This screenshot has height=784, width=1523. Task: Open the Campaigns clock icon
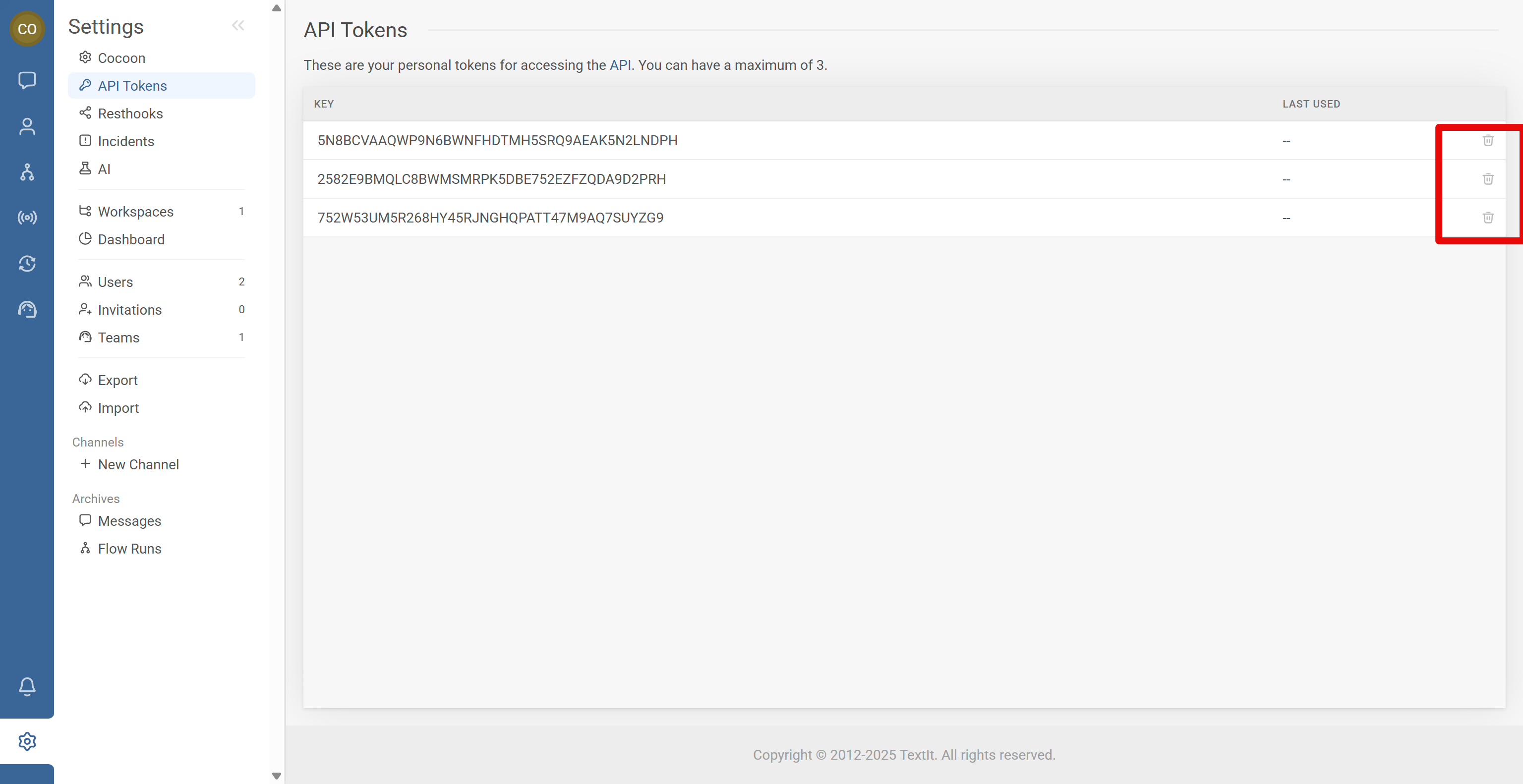click(27, 264)
